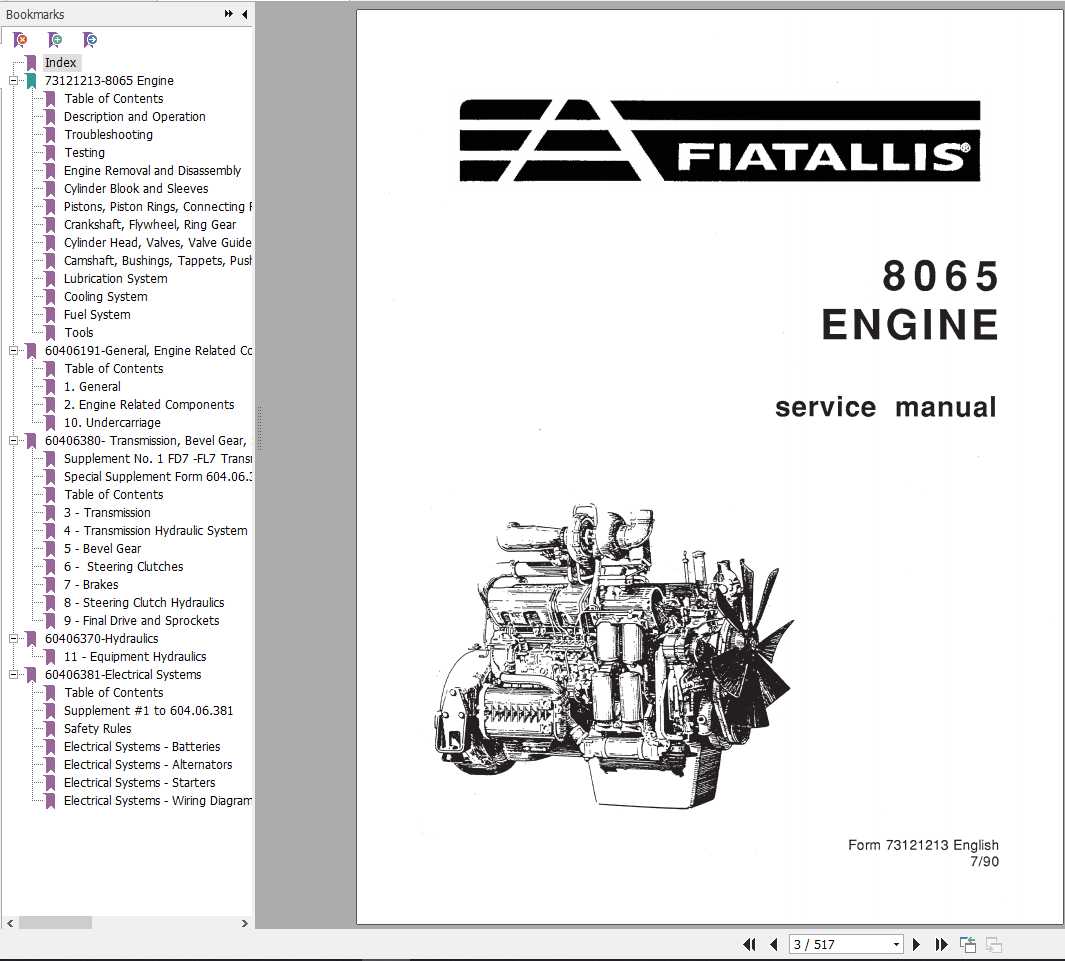Click the engine illustration on the page

613,656
